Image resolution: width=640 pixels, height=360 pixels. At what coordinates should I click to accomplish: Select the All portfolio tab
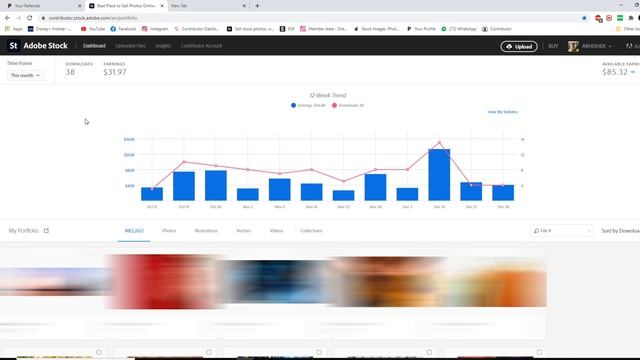click(134, 231)
